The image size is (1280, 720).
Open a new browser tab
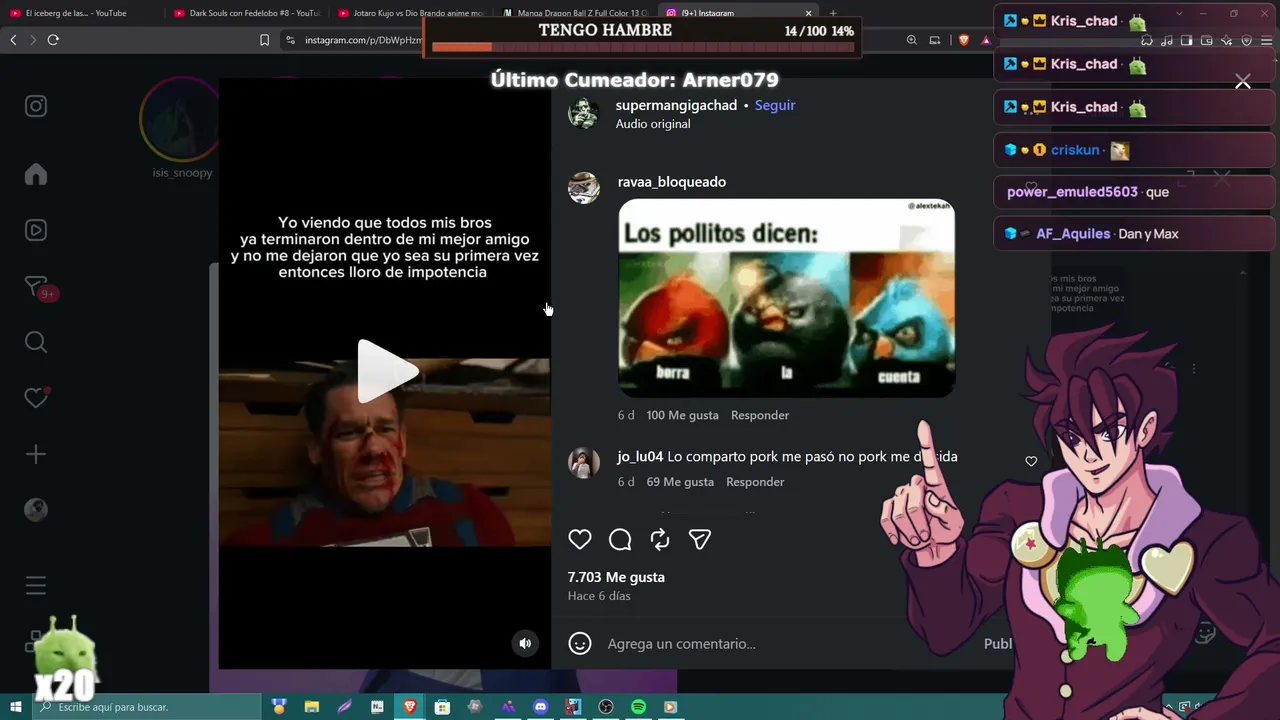(x=833, y=13)
